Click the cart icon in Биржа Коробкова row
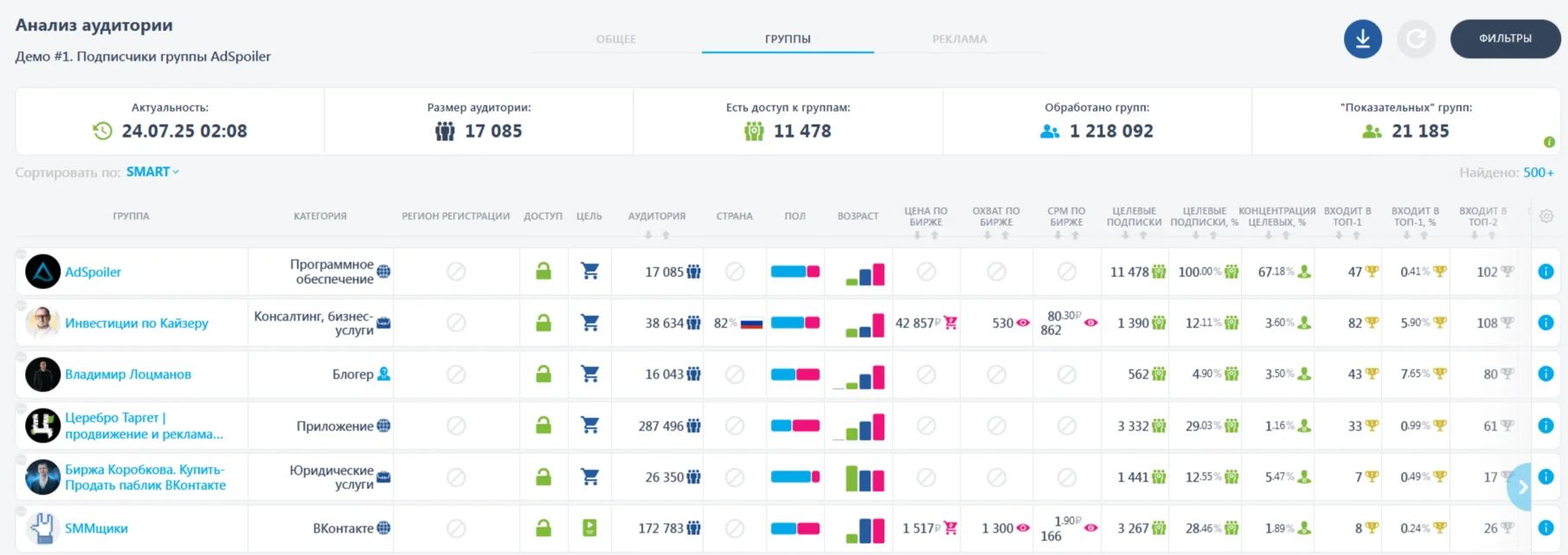 click(589, 476)
